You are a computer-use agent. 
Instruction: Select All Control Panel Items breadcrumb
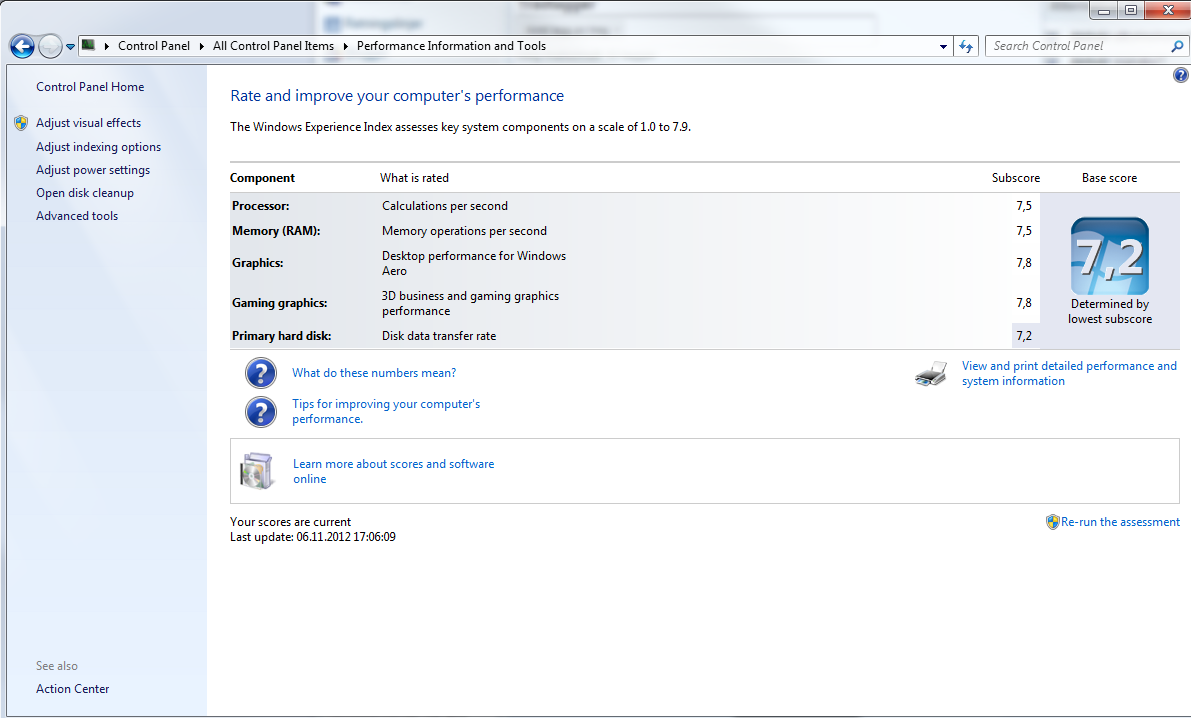click(x=273, y=46)
